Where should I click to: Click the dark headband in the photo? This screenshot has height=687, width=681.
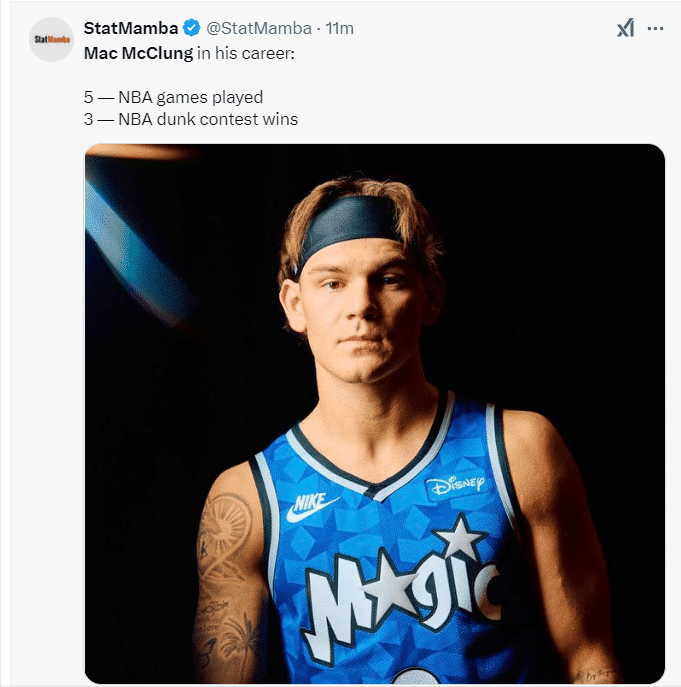(349, 223)
